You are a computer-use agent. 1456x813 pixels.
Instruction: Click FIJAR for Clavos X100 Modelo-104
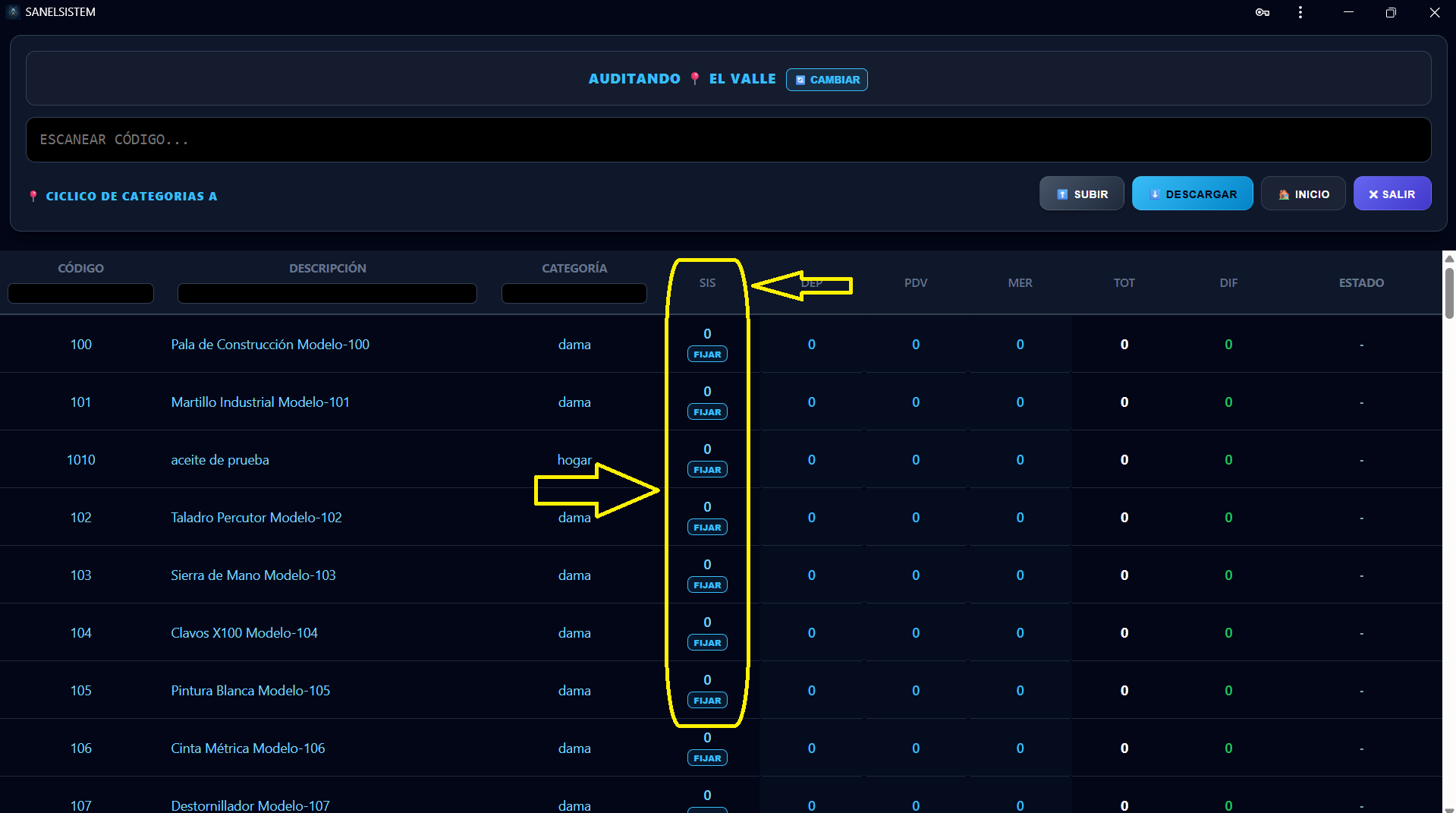point(707,643)
